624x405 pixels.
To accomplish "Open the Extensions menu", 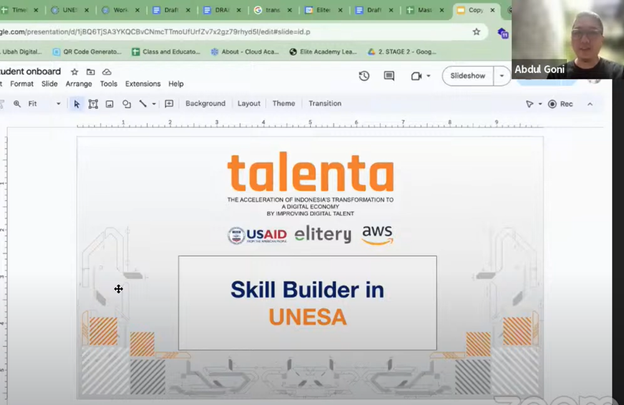I will point(143,84).
